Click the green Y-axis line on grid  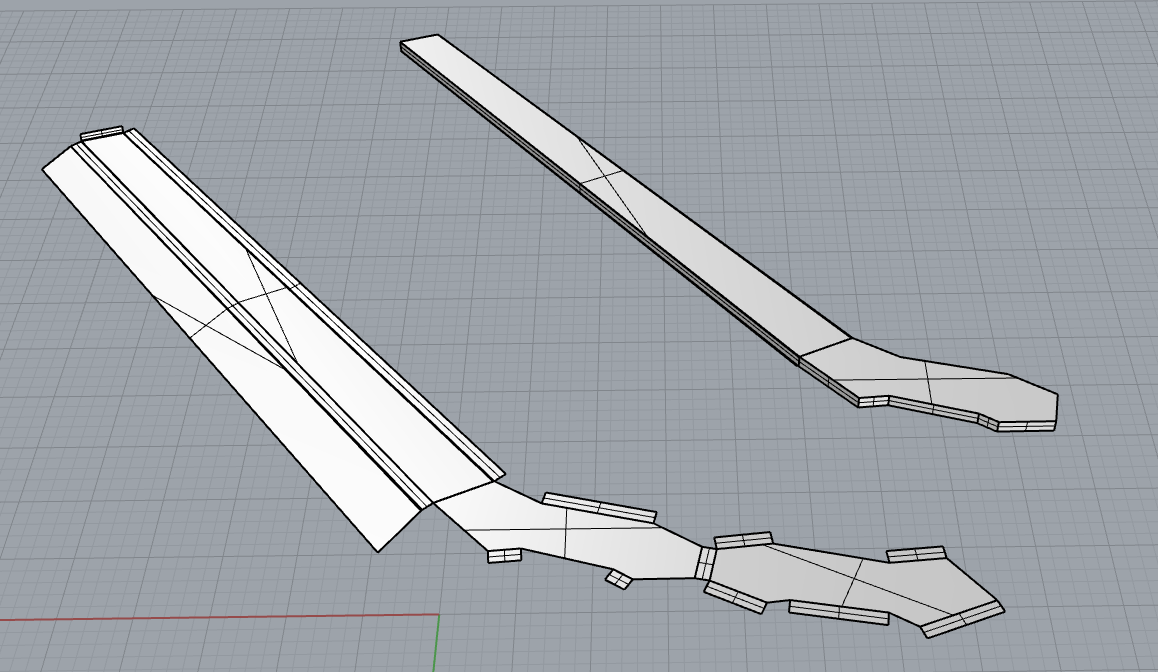[436, 643]
